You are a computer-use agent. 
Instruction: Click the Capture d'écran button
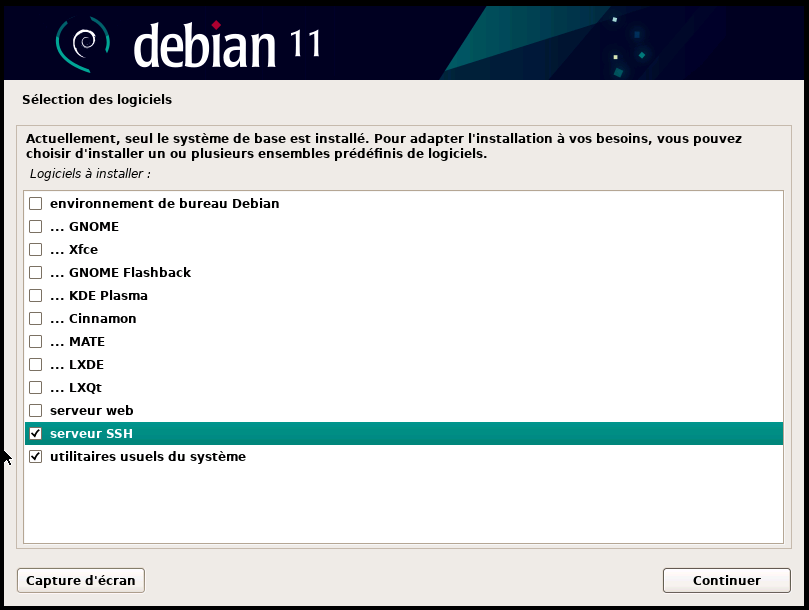(81, 581)
